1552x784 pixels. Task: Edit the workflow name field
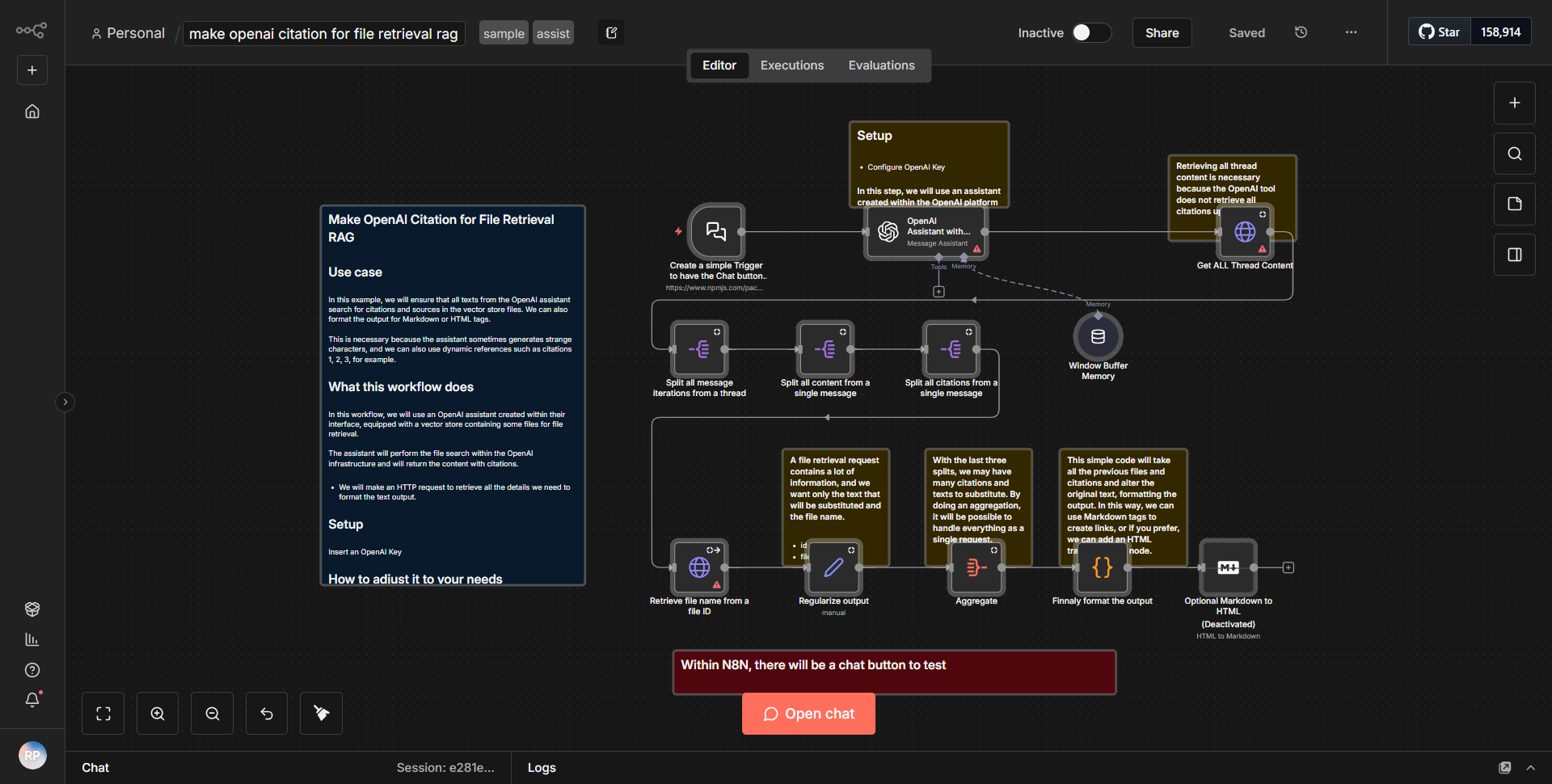pyautogui.click(x=323, y=33)
